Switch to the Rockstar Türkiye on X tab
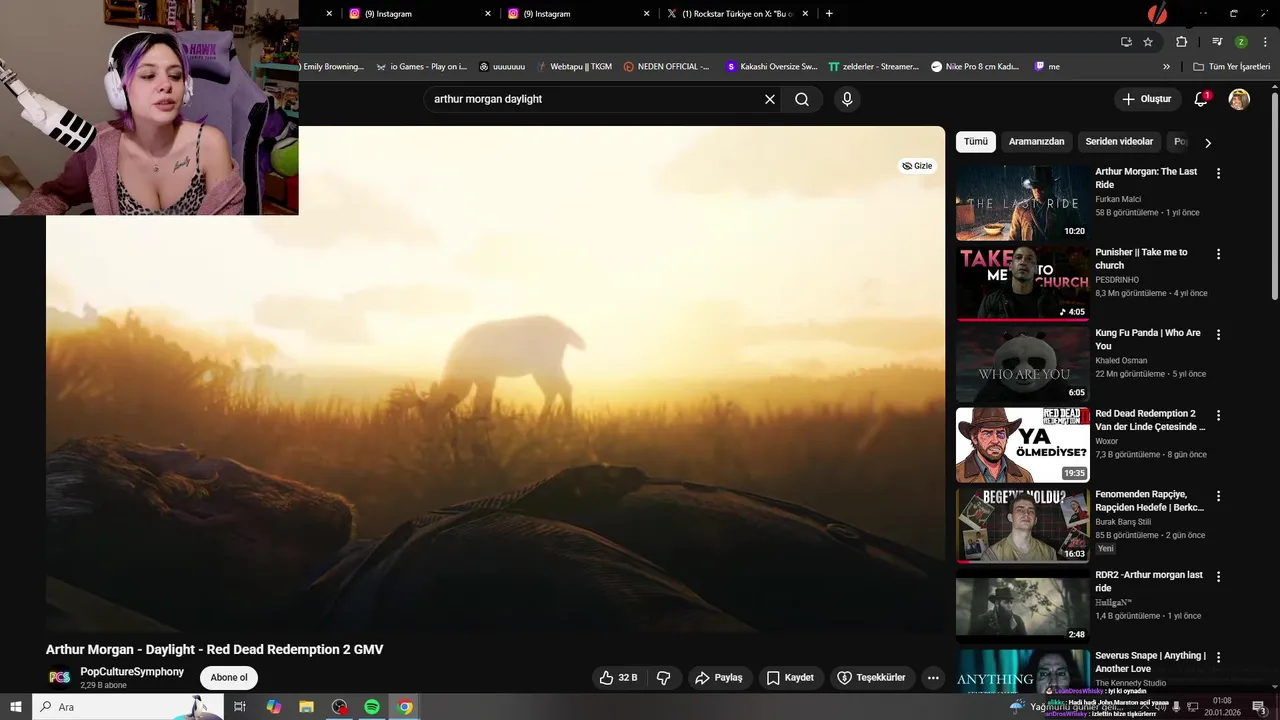 (x=737, y=14)
